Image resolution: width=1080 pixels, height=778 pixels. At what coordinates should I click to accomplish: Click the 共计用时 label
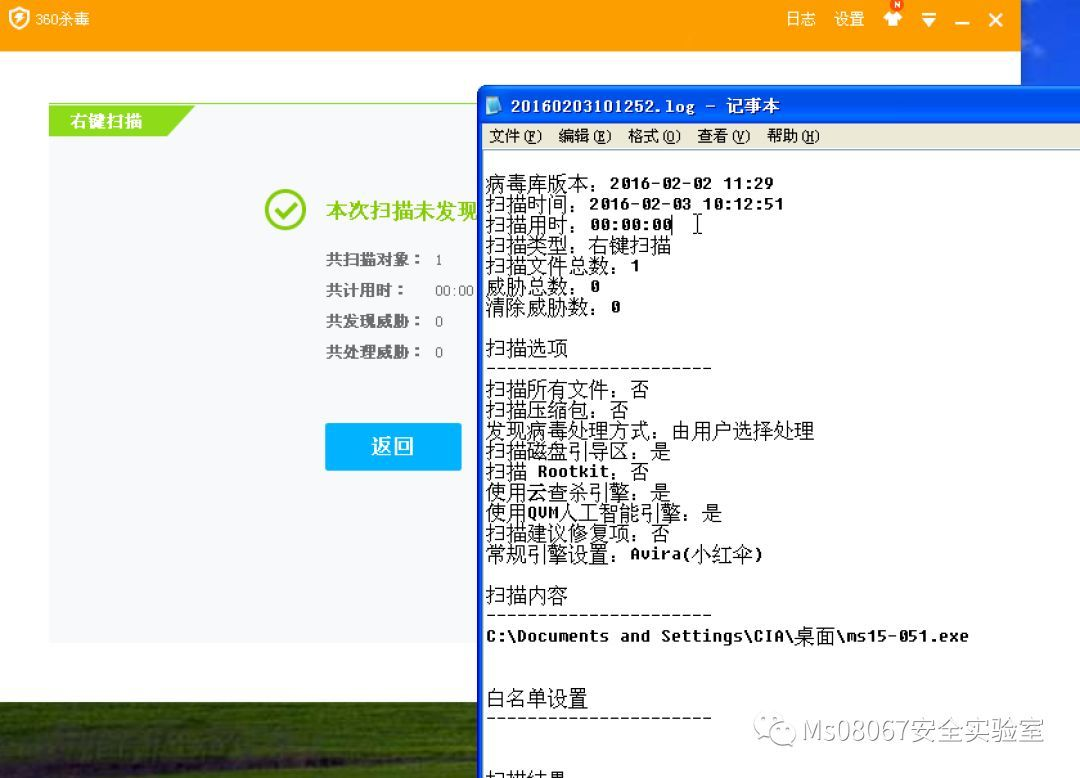pos(364,291)
